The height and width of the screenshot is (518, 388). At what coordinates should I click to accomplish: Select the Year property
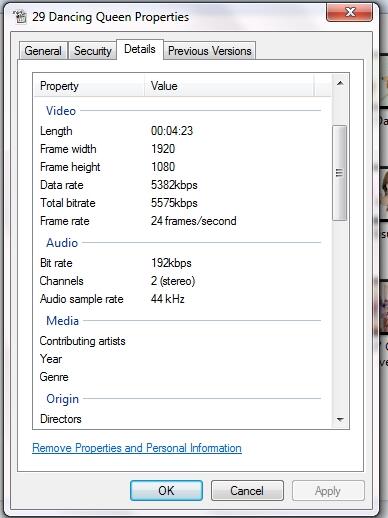coord(51,359)
